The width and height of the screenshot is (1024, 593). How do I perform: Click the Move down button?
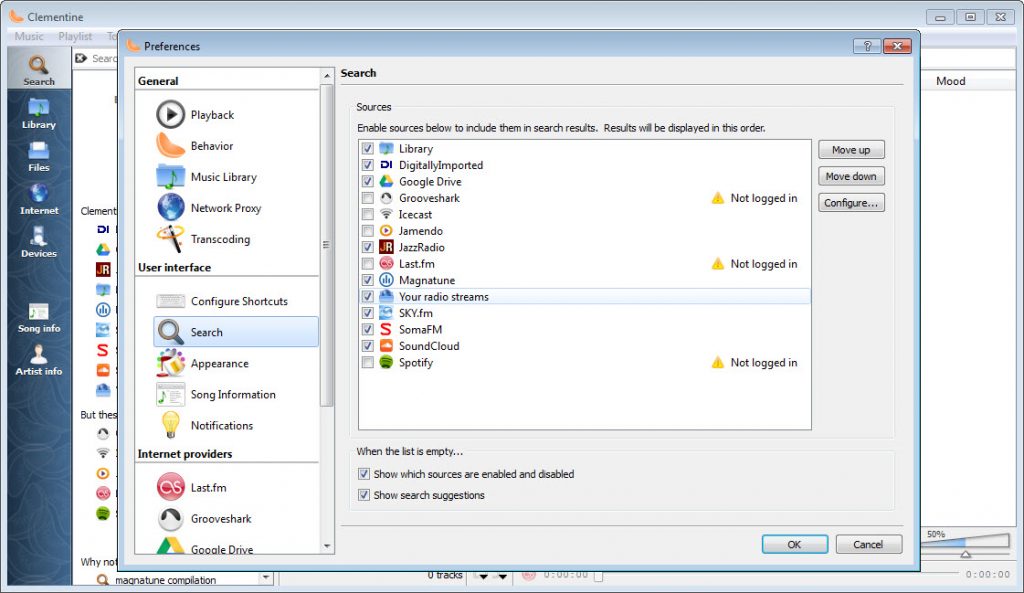click(x=851, y=176)
